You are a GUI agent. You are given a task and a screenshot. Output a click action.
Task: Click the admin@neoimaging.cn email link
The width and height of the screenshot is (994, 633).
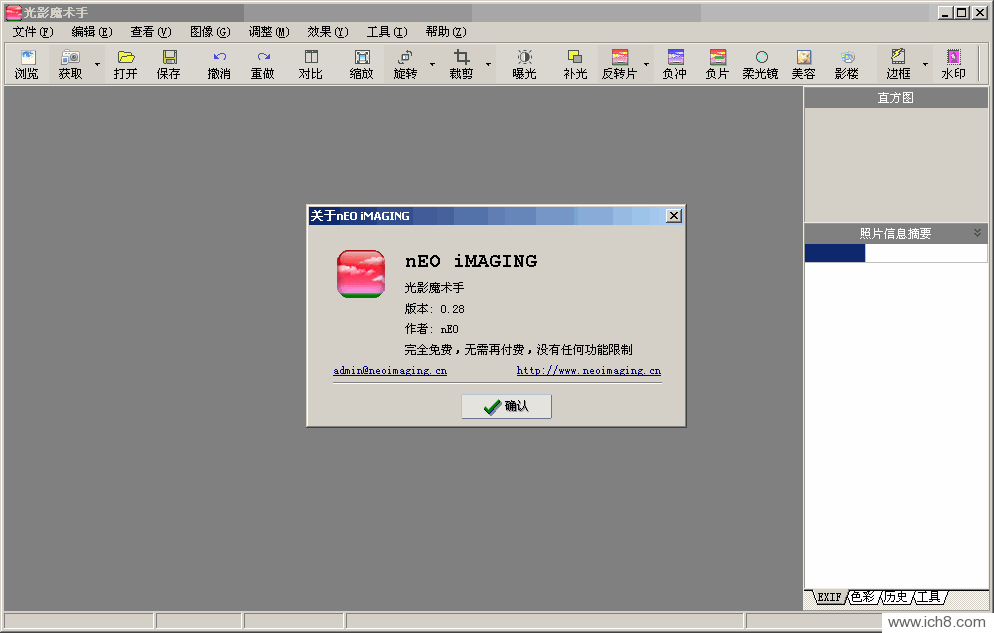390,371
